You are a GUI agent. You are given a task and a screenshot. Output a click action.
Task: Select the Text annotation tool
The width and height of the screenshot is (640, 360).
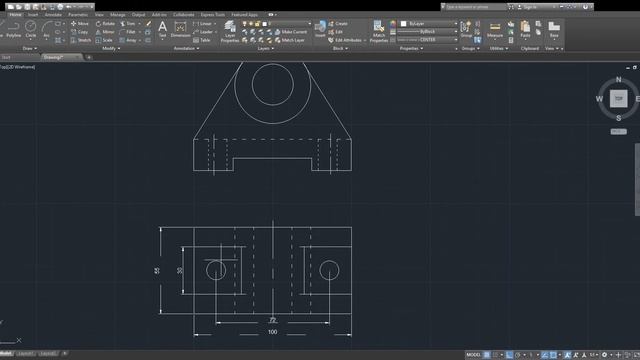point(162,29)
